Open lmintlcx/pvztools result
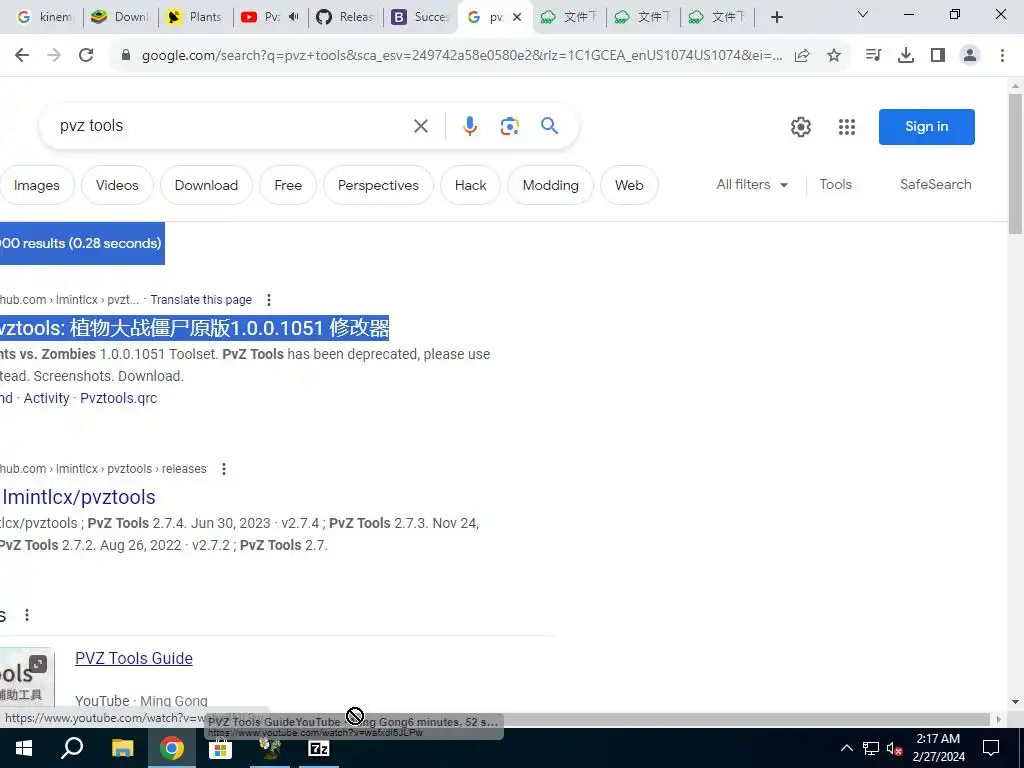 79,498
